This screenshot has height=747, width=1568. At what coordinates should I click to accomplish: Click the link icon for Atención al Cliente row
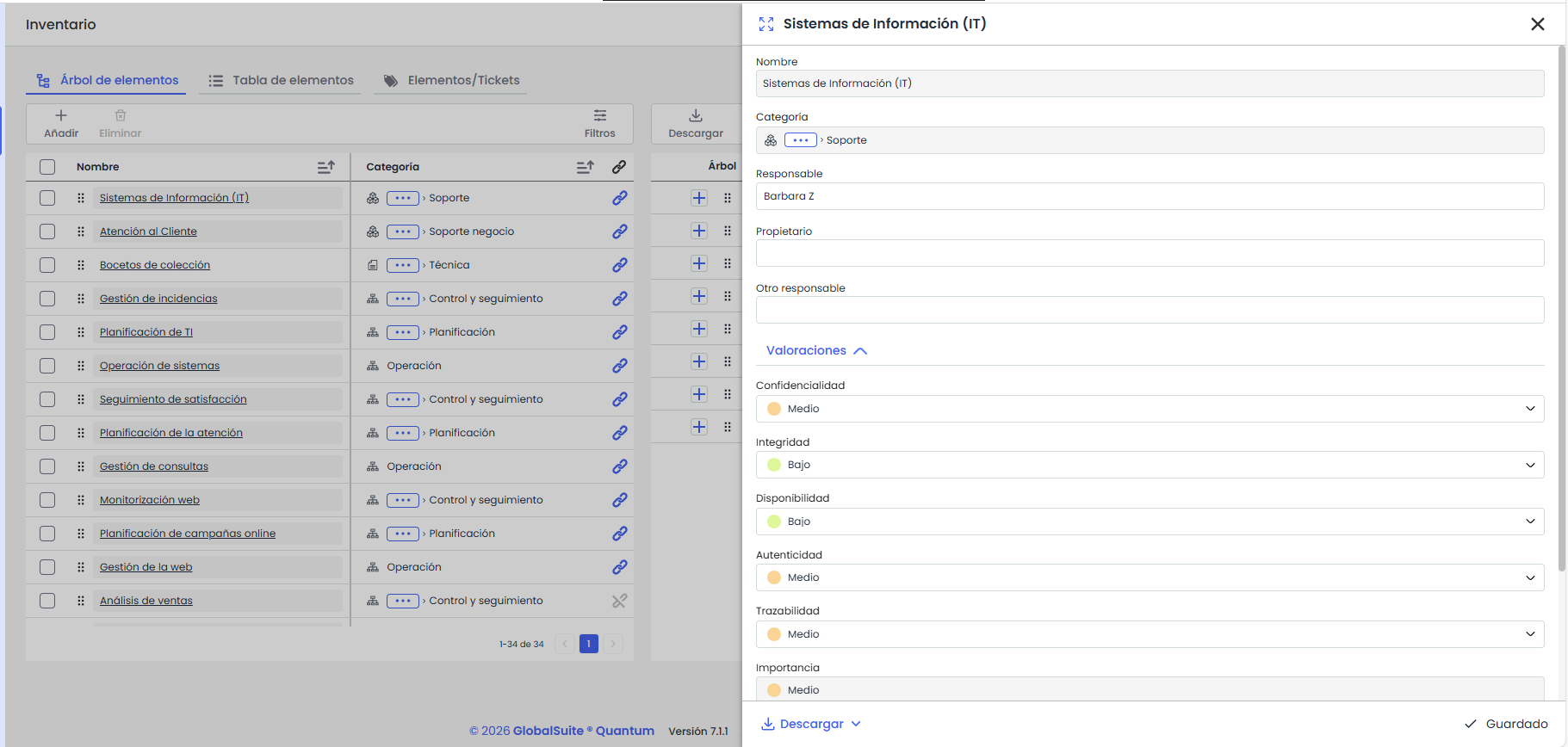[x=619, y=232]
